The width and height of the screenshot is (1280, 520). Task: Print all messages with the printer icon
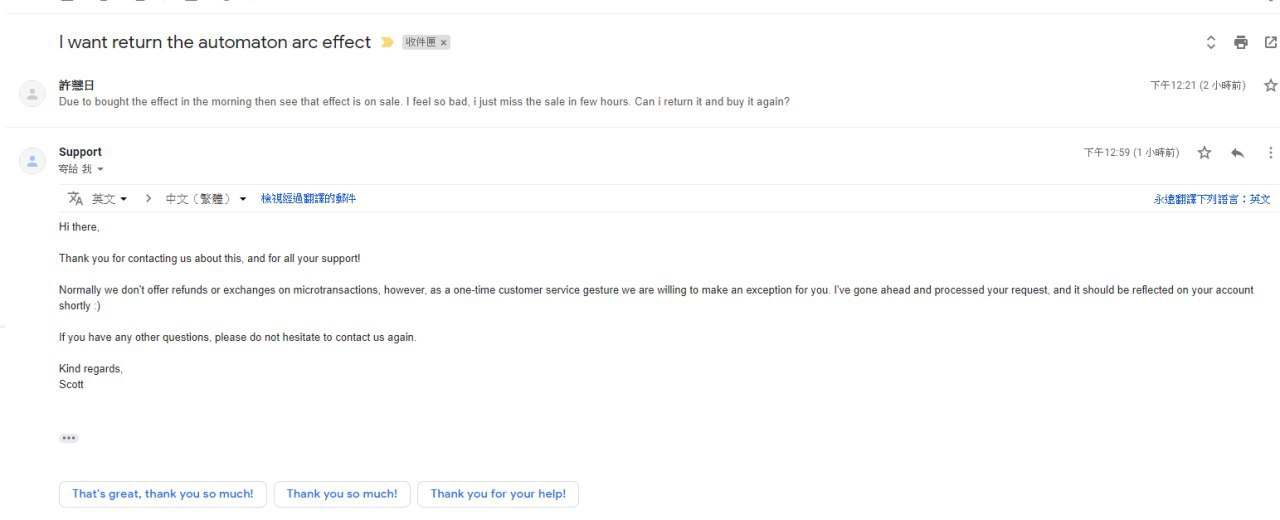(x=1241, y=42)
